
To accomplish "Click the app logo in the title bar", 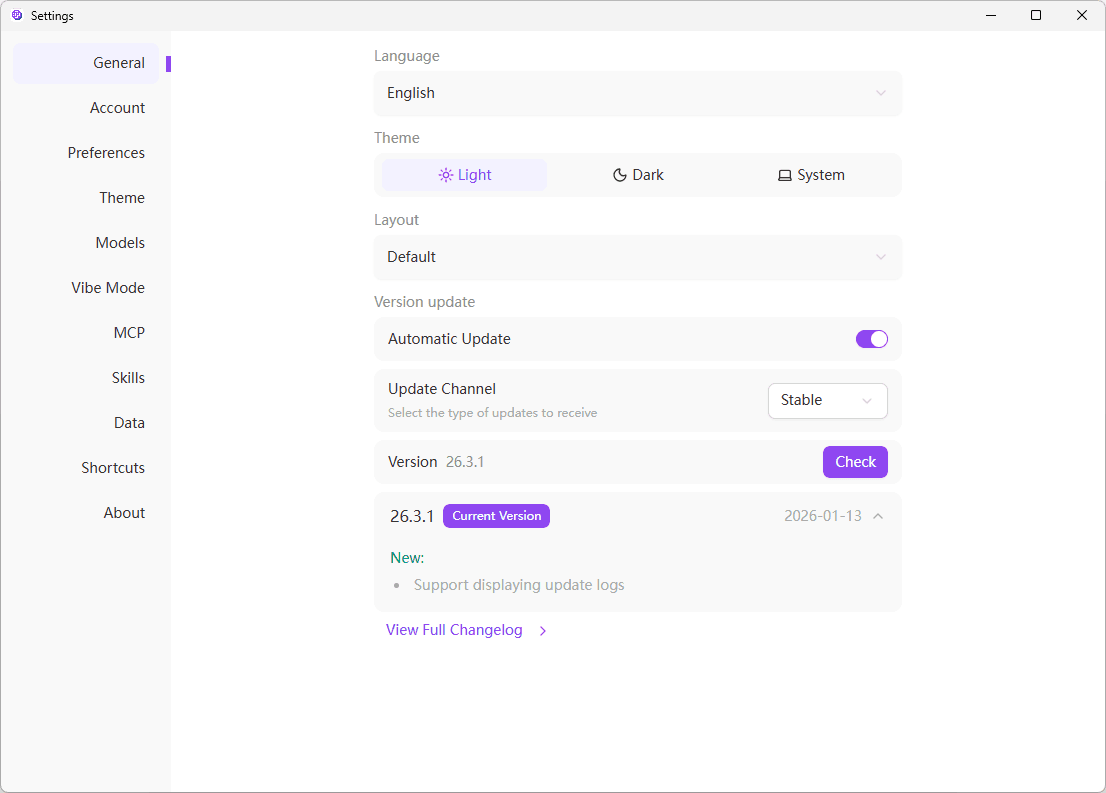I will click(x=16, y=15).
